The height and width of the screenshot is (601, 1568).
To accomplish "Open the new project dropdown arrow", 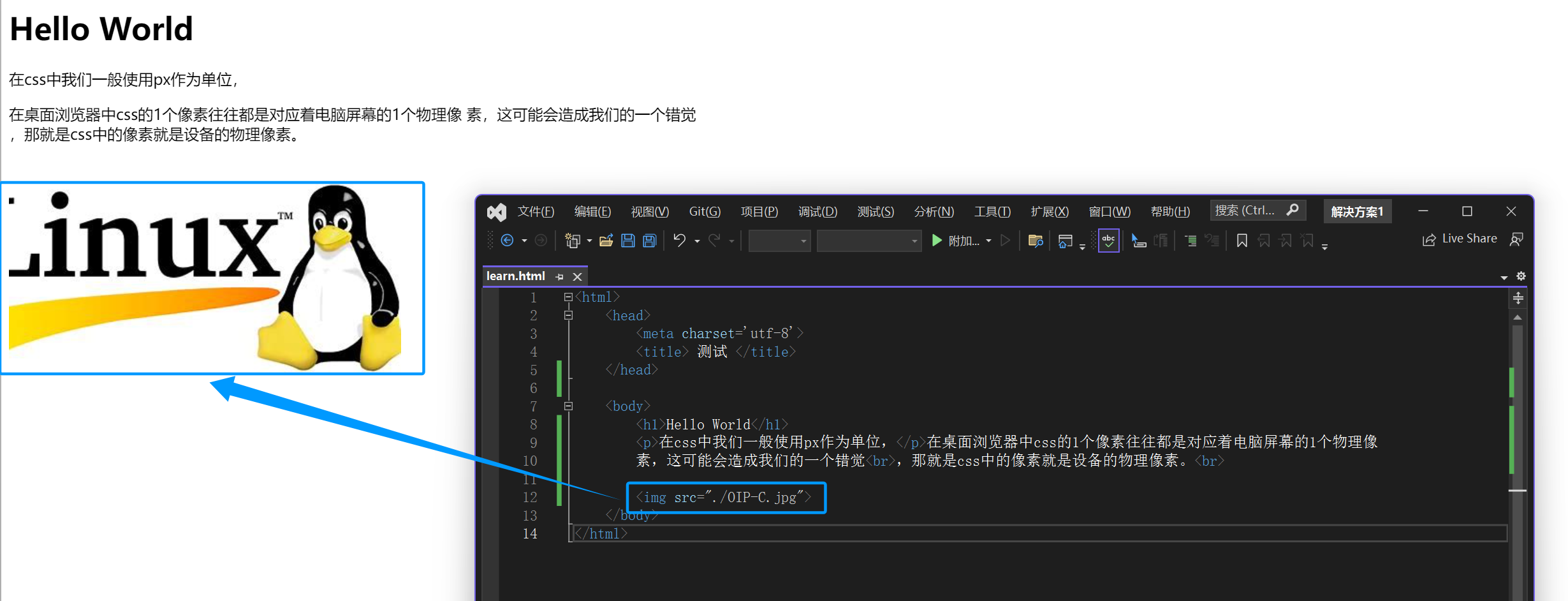I will coord(589,241).
